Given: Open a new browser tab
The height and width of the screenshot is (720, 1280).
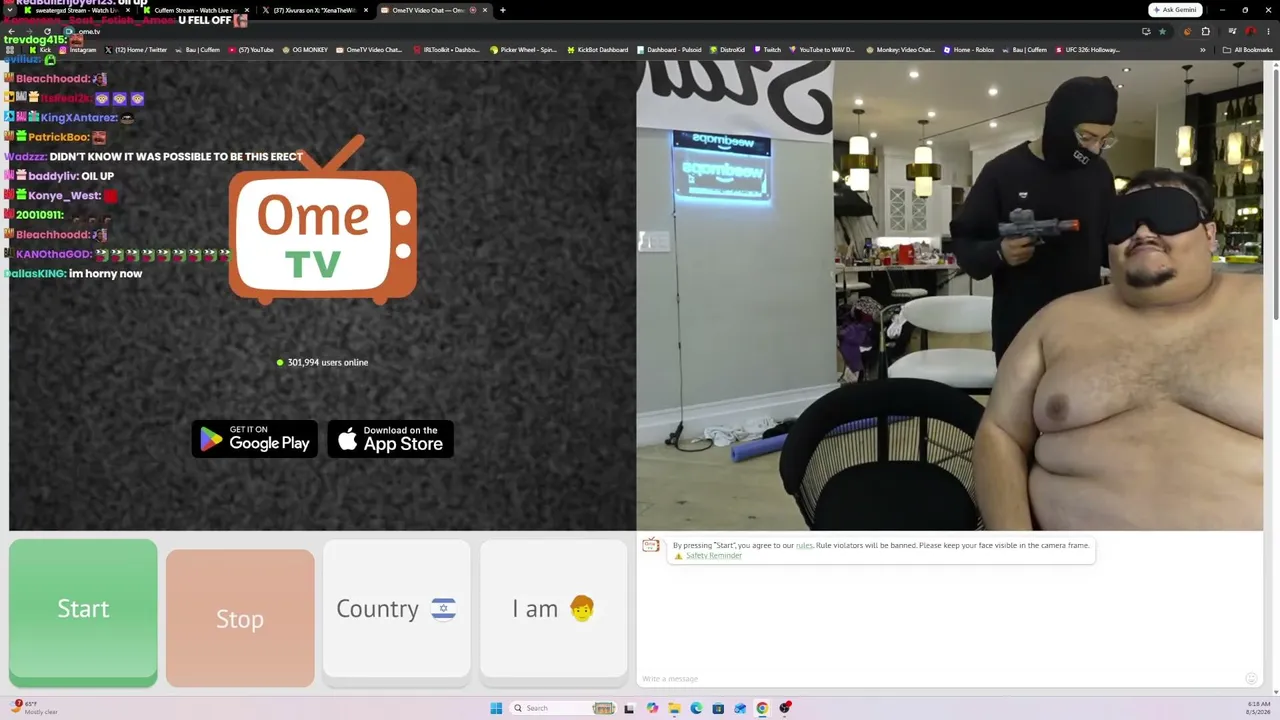Looking at the screenshot, I should pos(503,10).
